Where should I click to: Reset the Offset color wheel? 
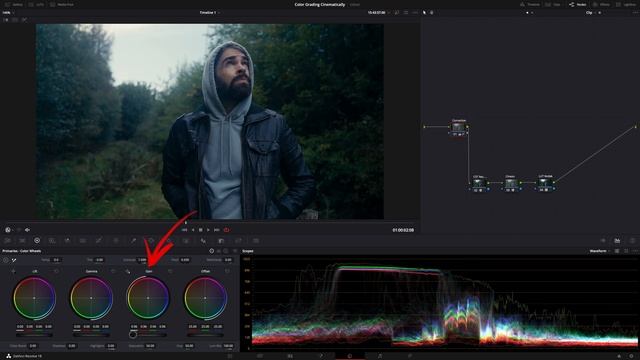click(227, 271)
